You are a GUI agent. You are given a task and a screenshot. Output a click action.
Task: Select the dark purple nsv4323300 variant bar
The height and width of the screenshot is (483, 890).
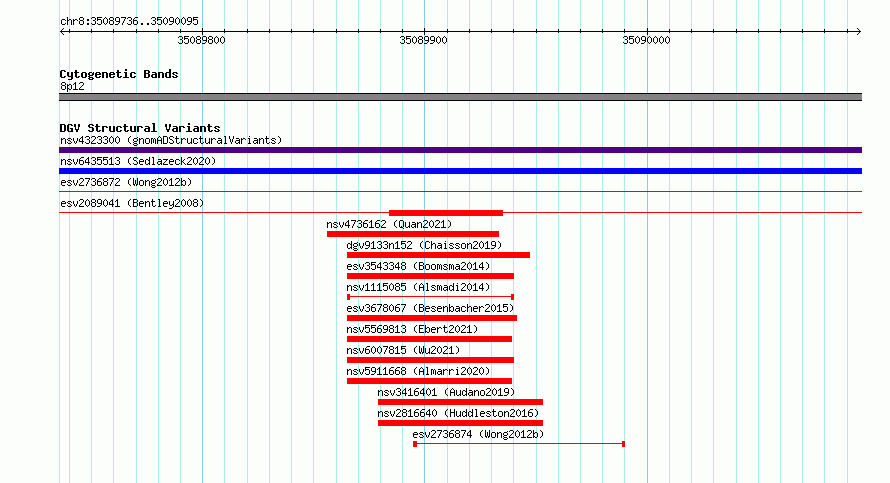[x=460, y=150]
